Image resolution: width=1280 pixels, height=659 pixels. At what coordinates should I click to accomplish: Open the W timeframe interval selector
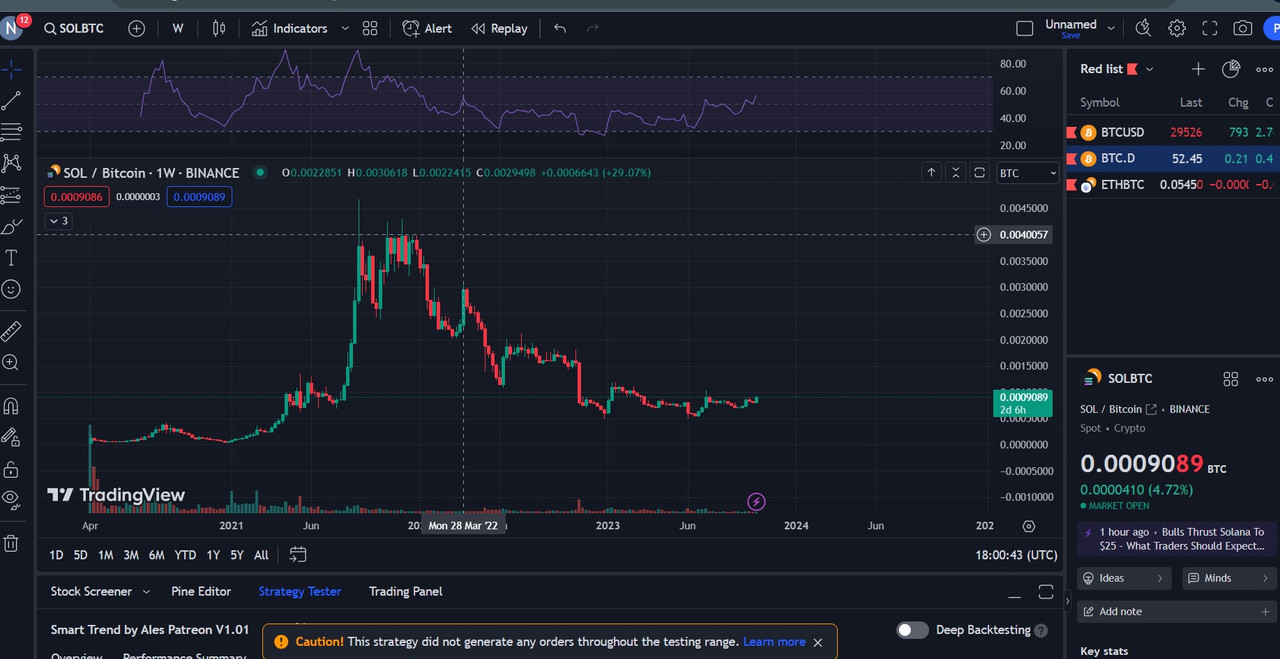tap(178, 29)
